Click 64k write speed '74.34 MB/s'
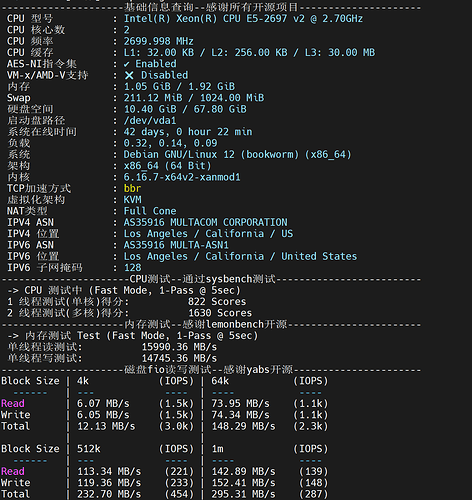 coord(240,415)
